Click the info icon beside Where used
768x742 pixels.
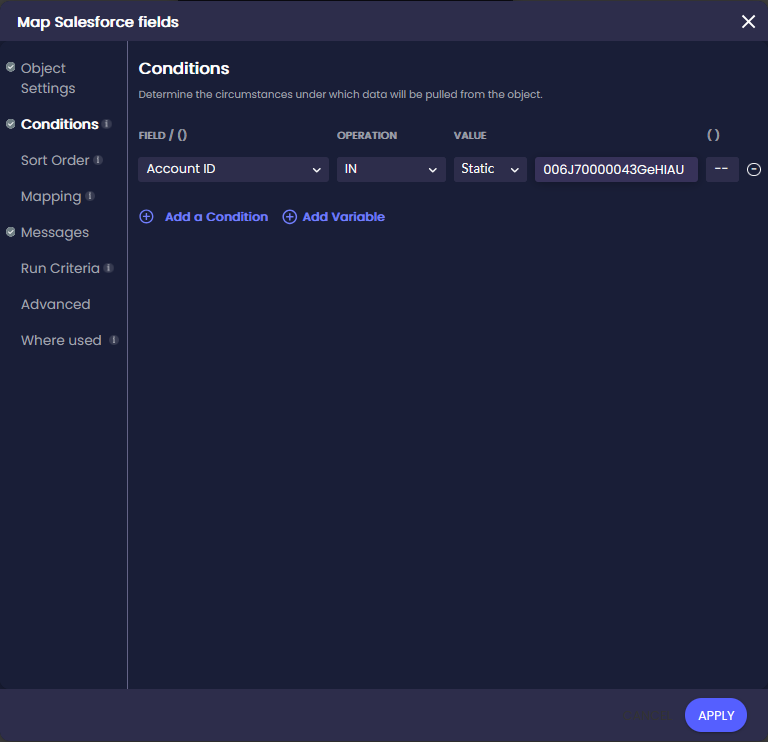point(114,340)
